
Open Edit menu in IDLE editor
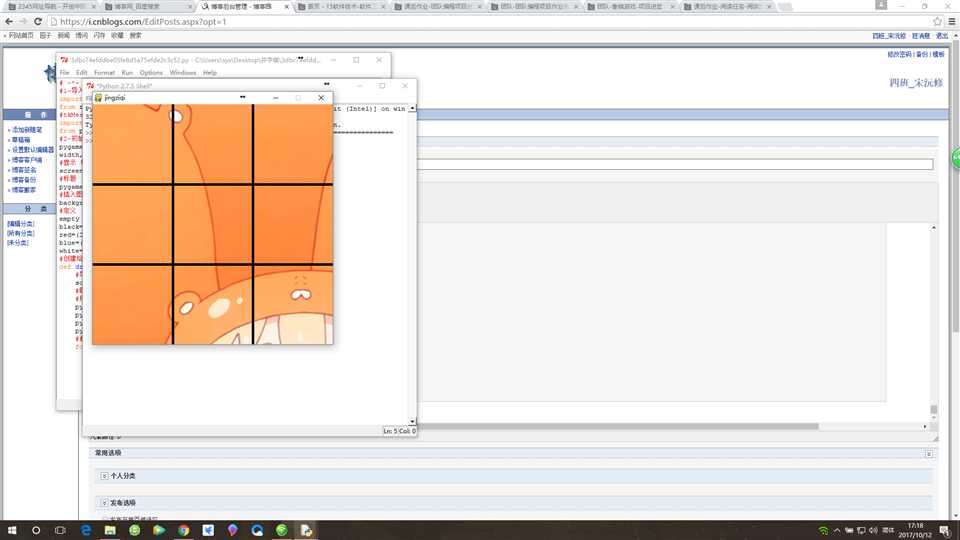[x=81, y=73]
